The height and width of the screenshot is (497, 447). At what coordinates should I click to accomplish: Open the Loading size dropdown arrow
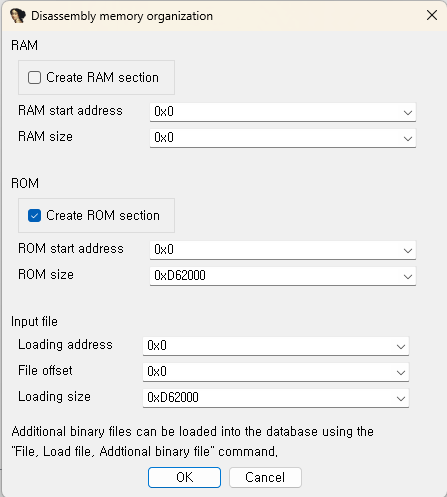click(x=401, y=398)
